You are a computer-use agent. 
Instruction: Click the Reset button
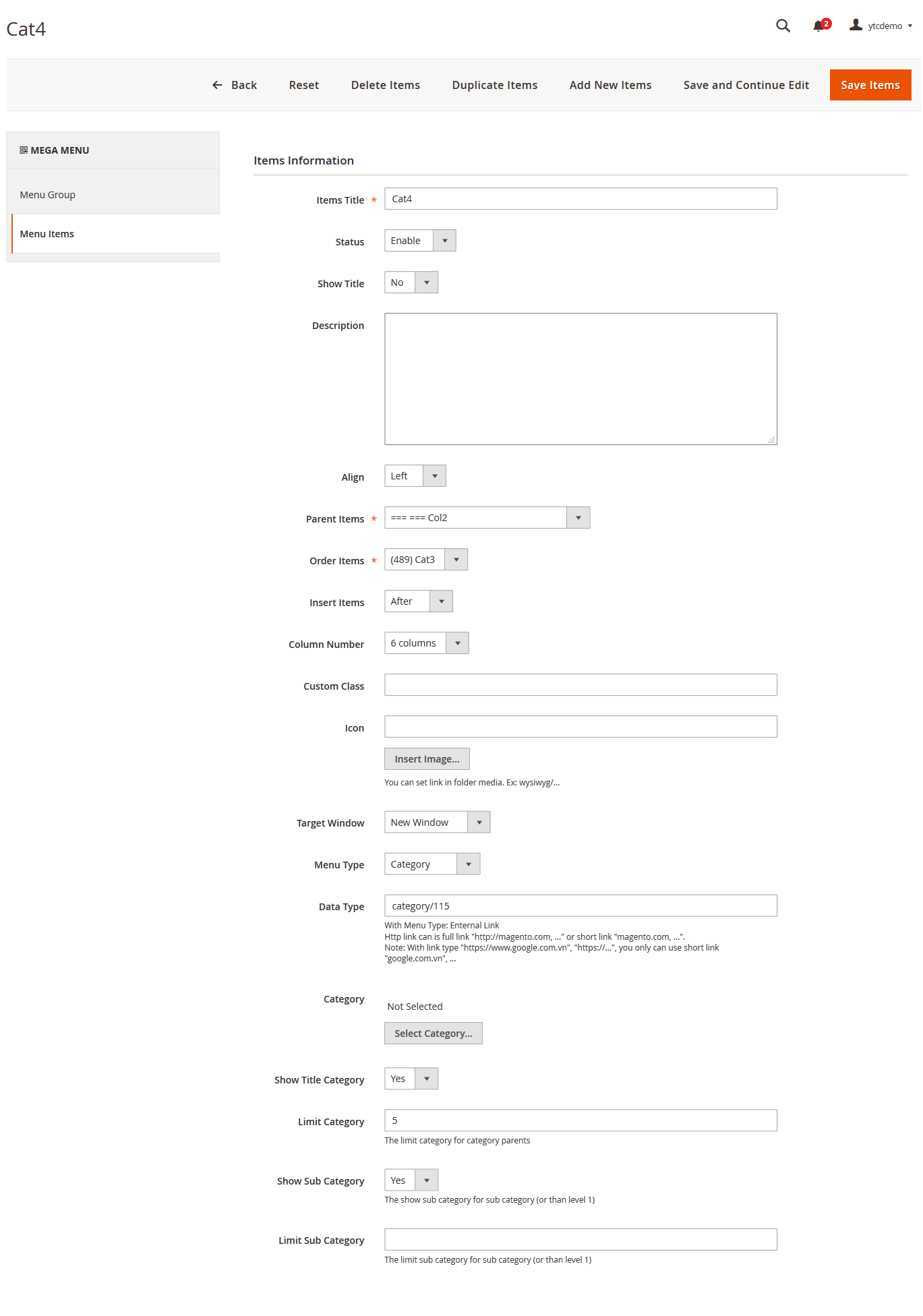(x=304, y=85)
